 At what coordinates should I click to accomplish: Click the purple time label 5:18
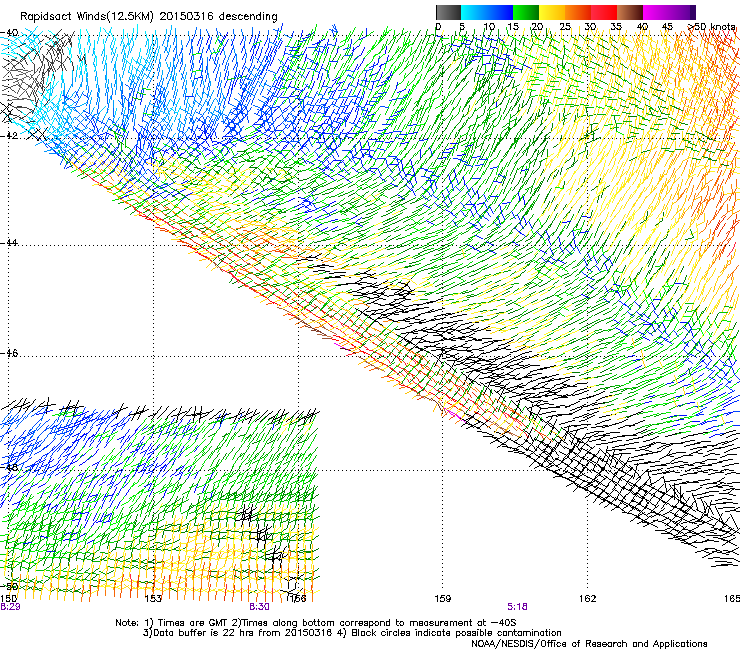tap(517, 607)
